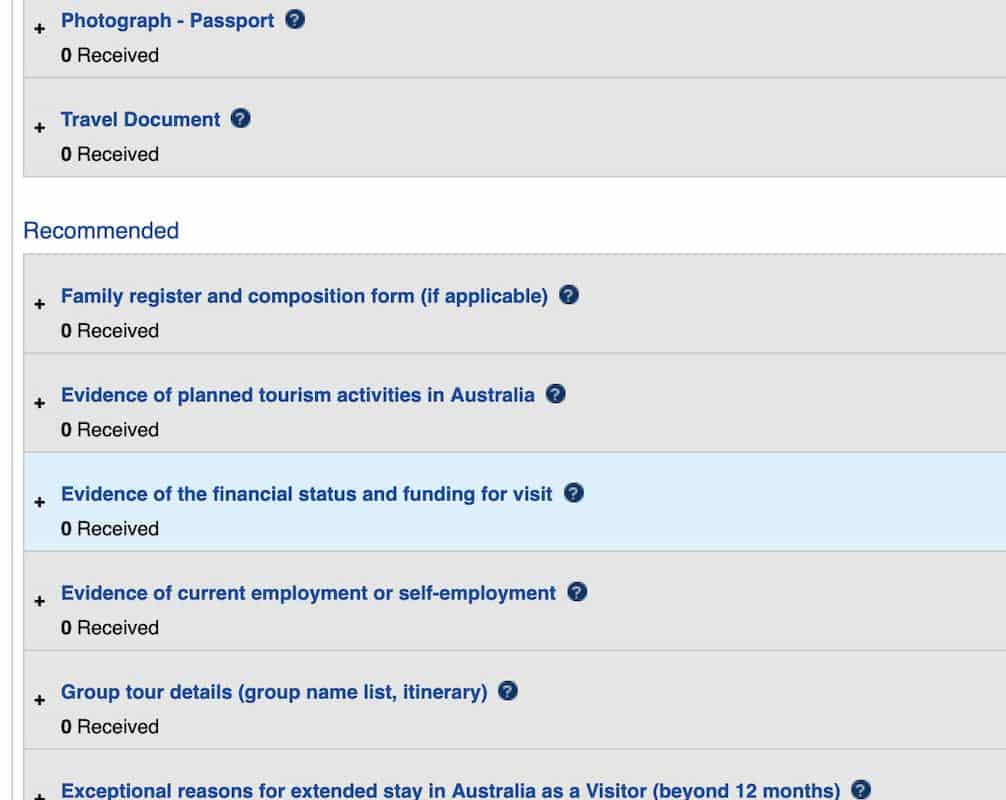
Task: Expand financial status and funding plus sign
Action: 40,502
